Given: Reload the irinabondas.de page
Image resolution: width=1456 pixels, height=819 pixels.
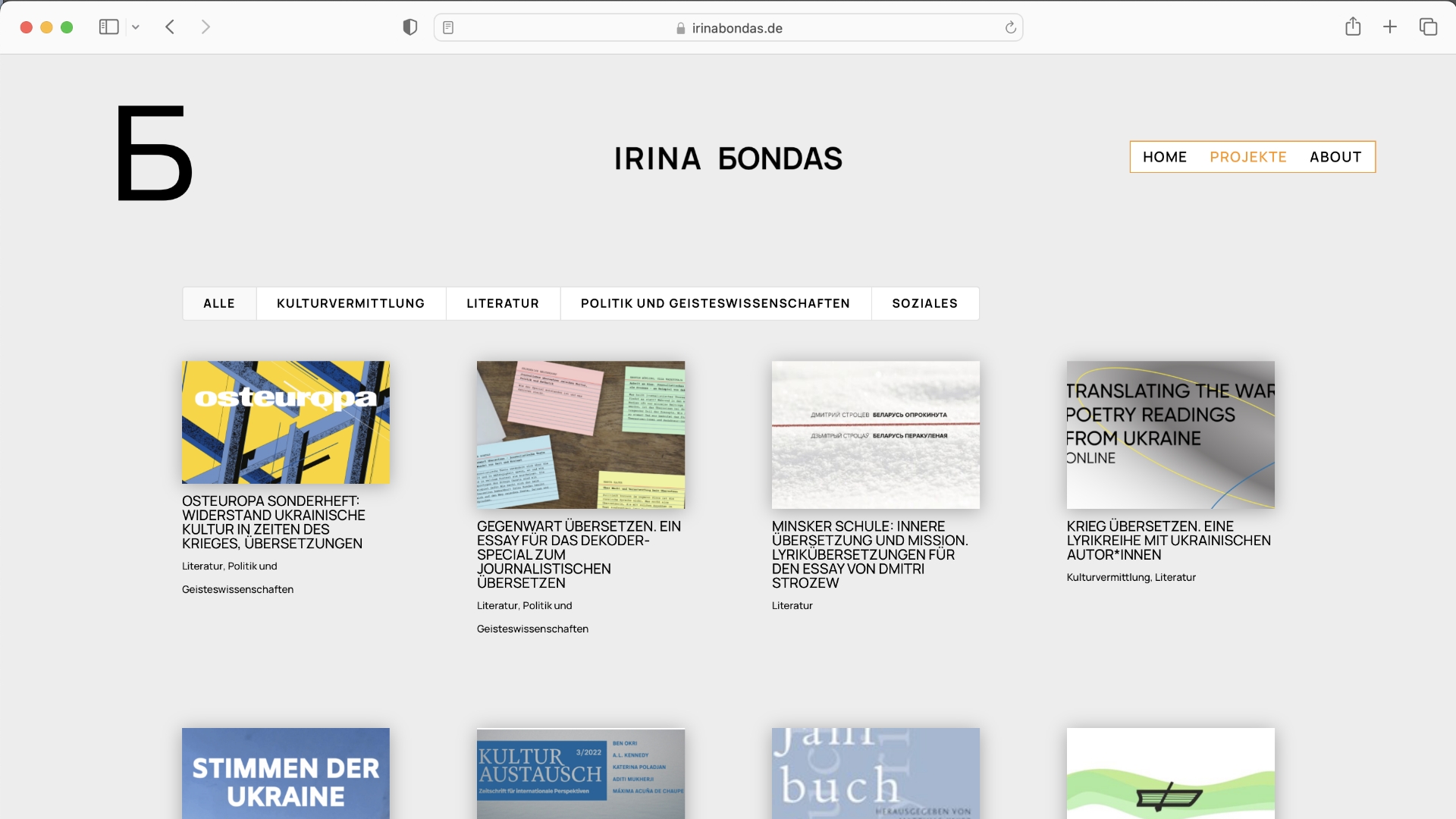Looking at the screenshot, I should (1010, 28).
